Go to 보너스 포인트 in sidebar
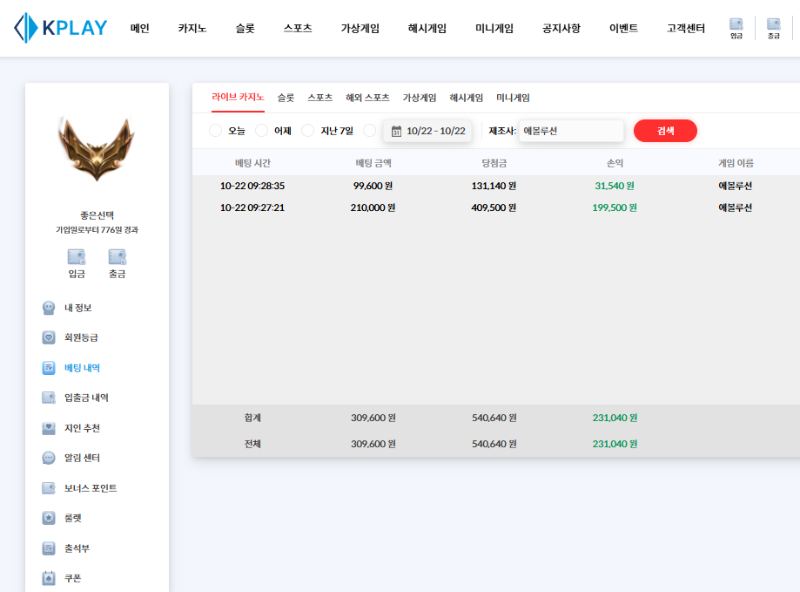800x592 pixels. click(90, 488)
